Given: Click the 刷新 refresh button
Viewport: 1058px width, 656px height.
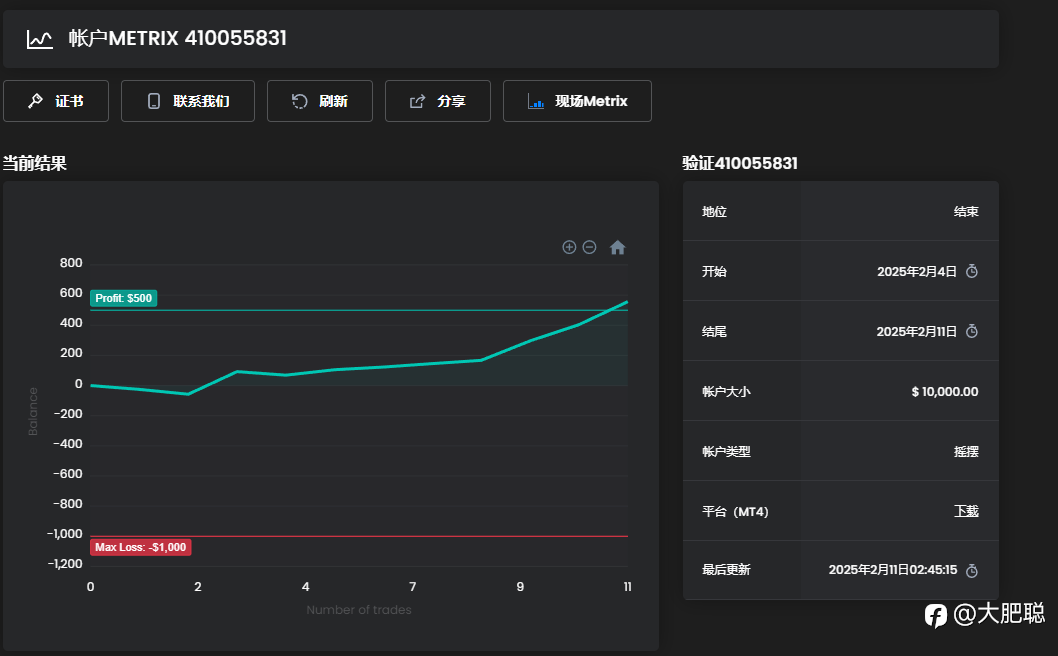Looking at the screenshot, I should (x=320, y=101).
